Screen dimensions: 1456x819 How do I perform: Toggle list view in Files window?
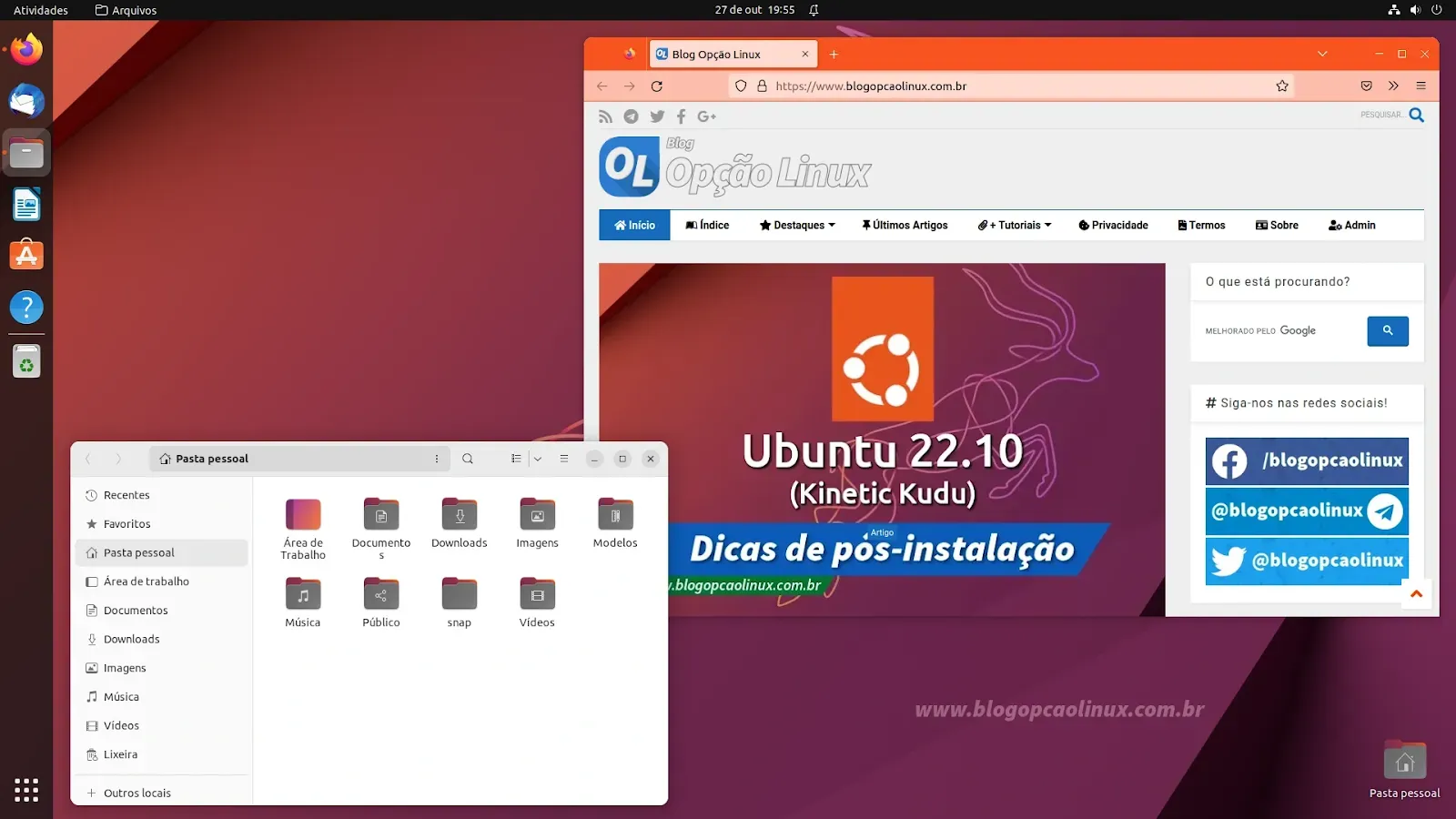[x=516, y=459]
